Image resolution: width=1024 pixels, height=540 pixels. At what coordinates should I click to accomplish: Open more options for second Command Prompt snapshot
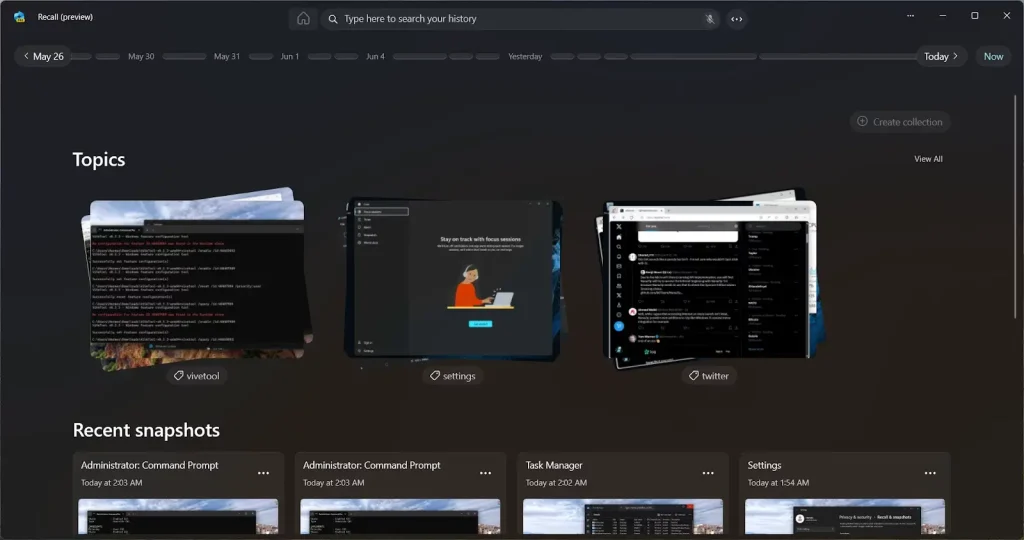pyautogui.click(x=486, y=473)
